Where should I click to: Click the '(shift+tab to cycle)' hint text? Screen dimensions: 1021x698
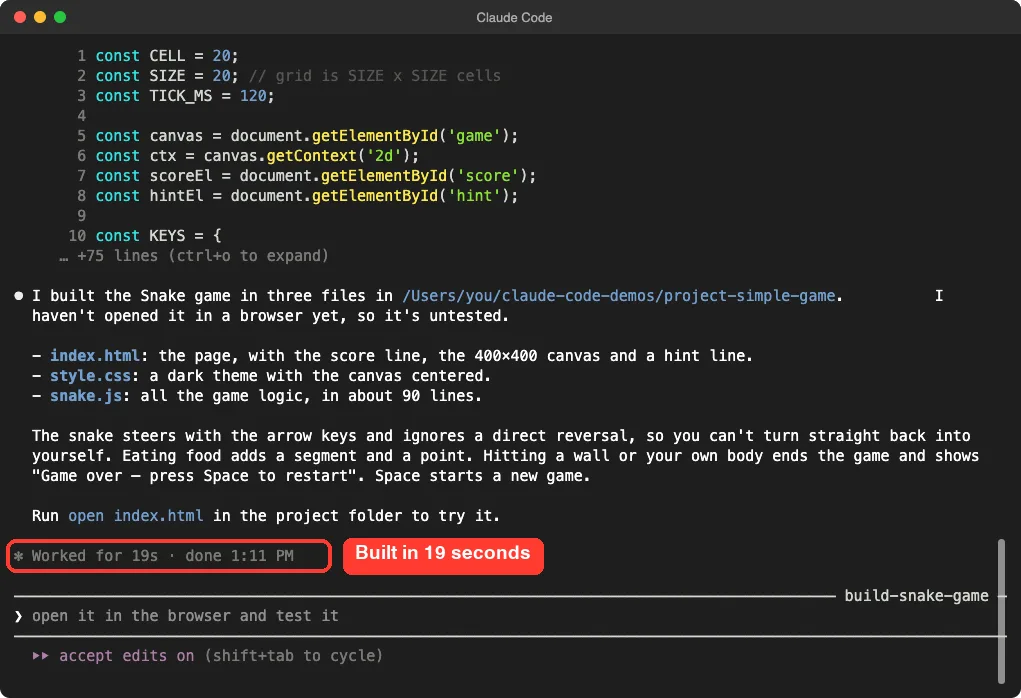pyautogui.click(x=294, y=656)
